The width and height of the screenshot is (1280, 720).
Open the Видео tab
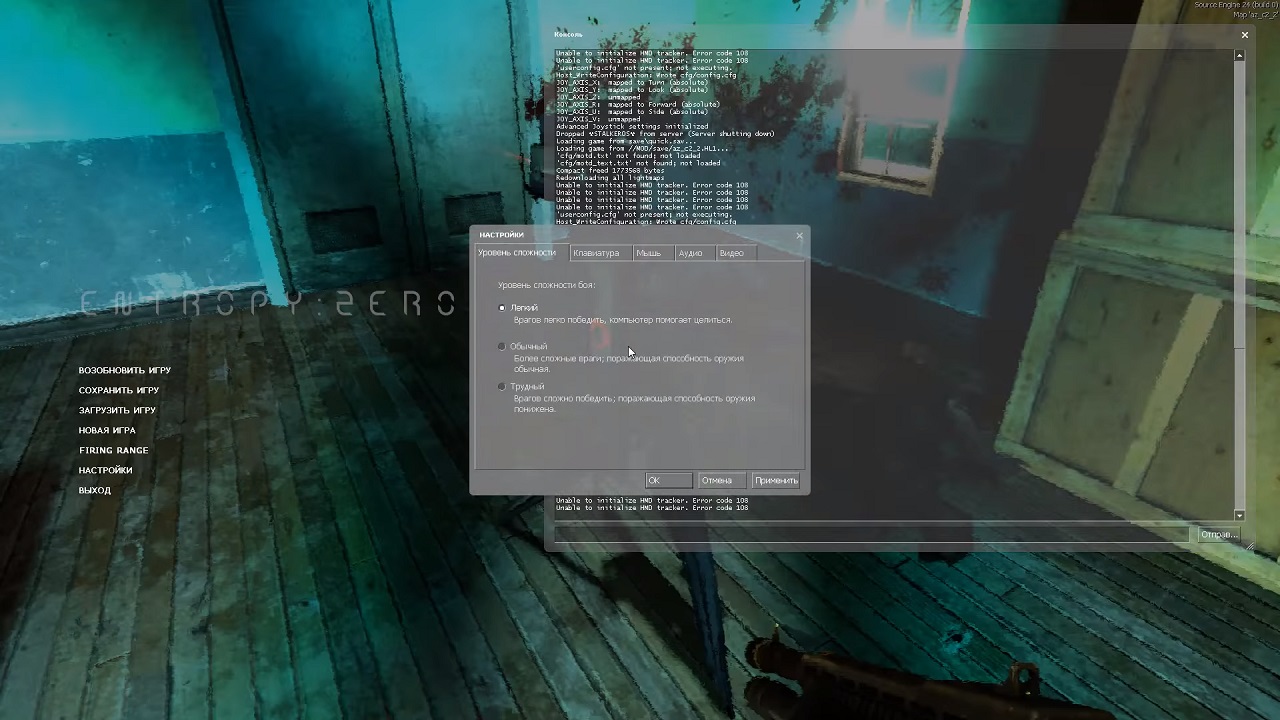(x=731, y=253)
